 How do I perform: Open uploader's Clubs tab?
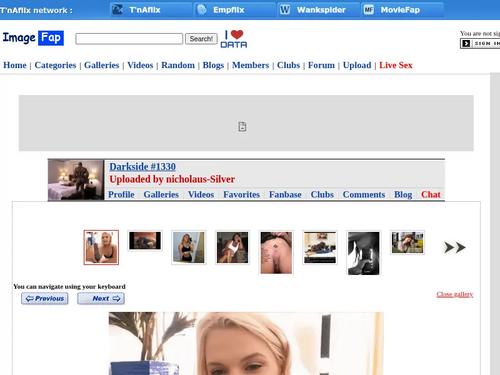322,194
